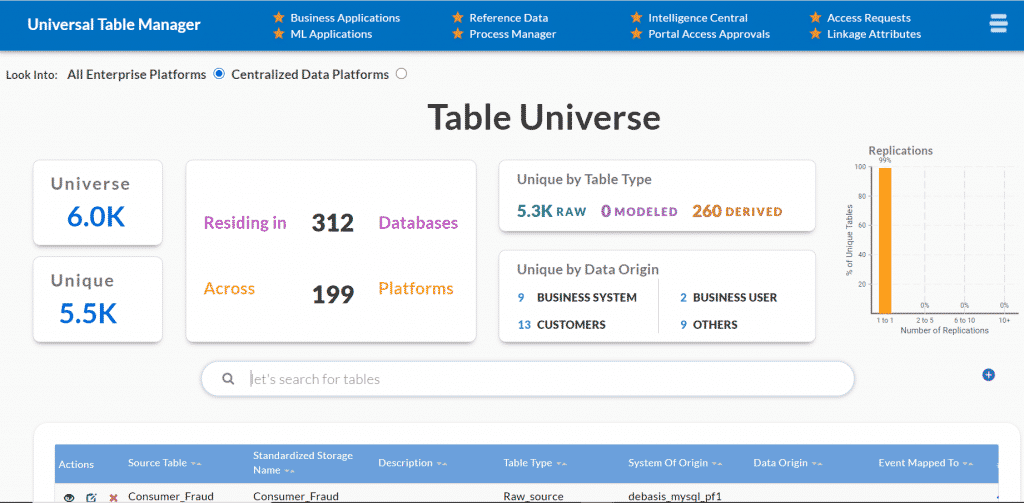This screenshot has height=503, width=1024.
Task: Go to Portal Access Approvals
Action: click(708, 34)
